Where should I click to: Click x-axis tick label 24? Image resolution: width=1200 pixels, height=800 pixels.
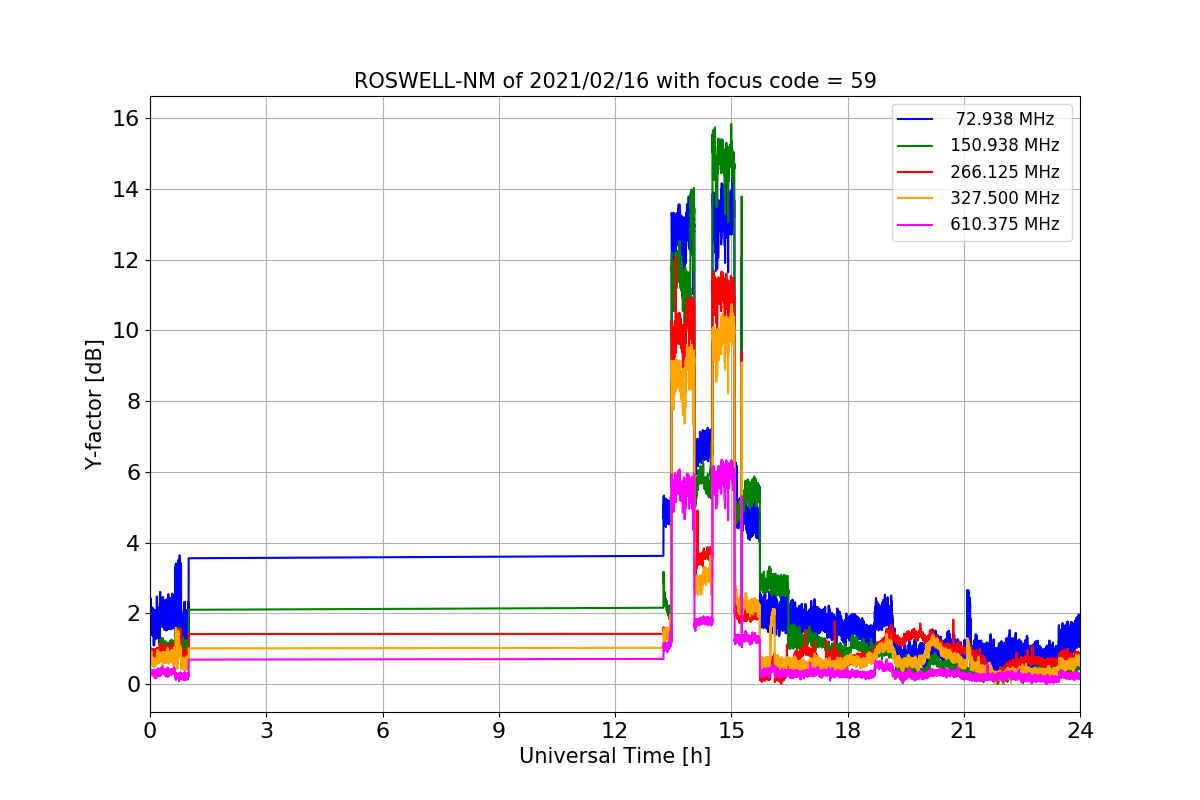[x=1080, y=730]
